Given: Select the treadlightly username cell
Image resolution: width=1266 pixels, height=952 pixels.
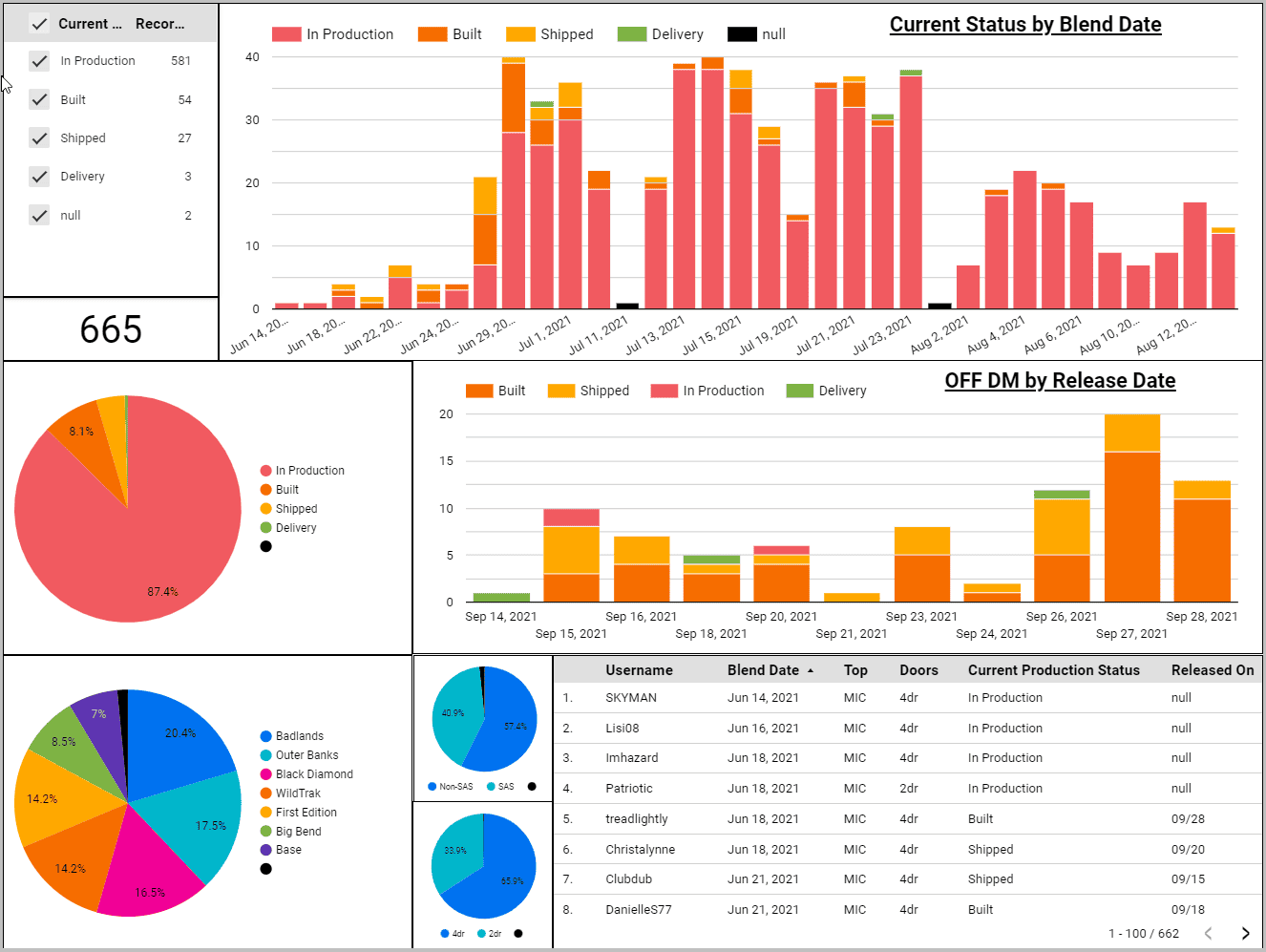Looking at the screenshot, I should [x=637, y=819].
